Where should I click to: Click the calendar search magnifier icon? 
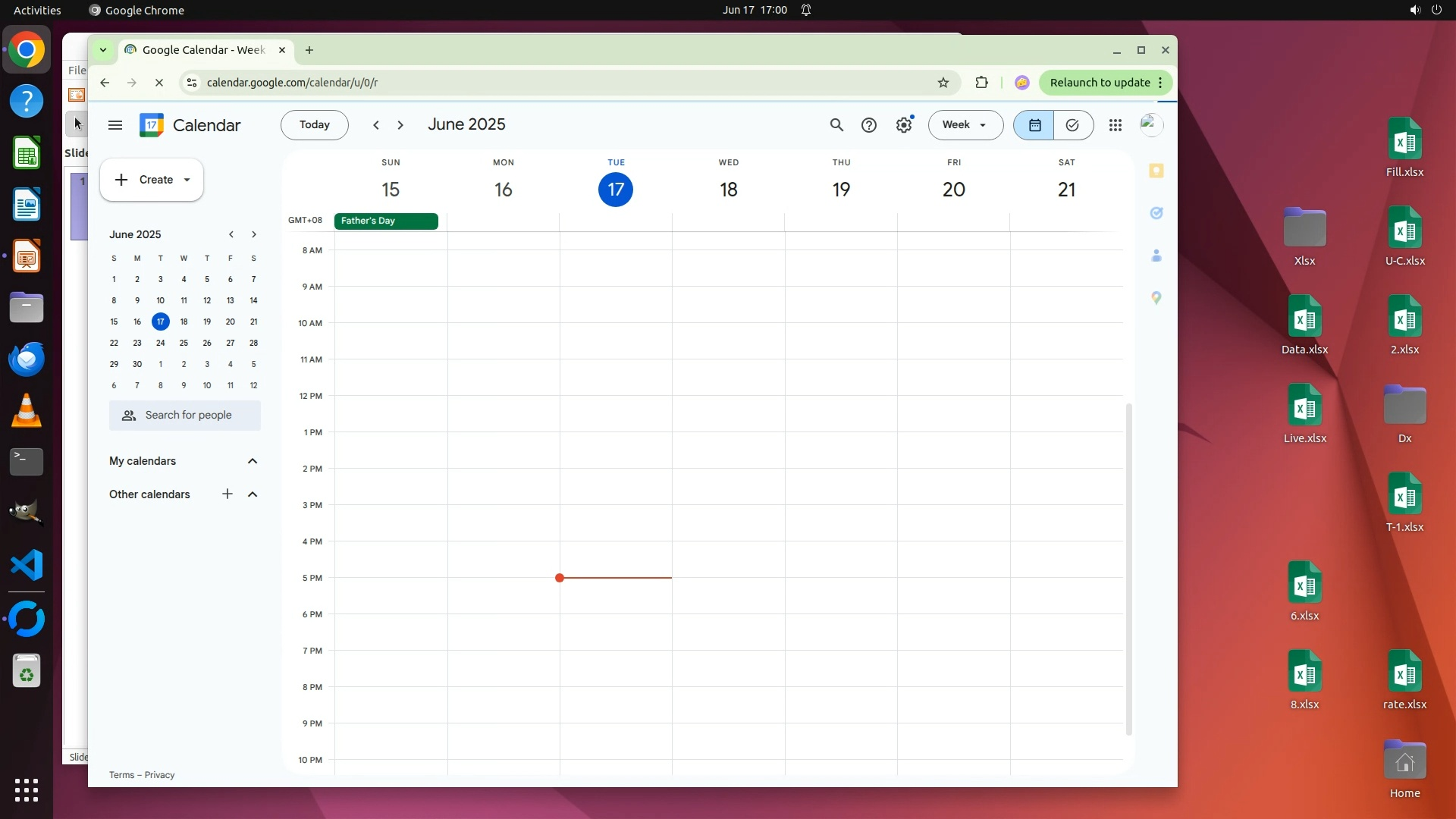836,125
